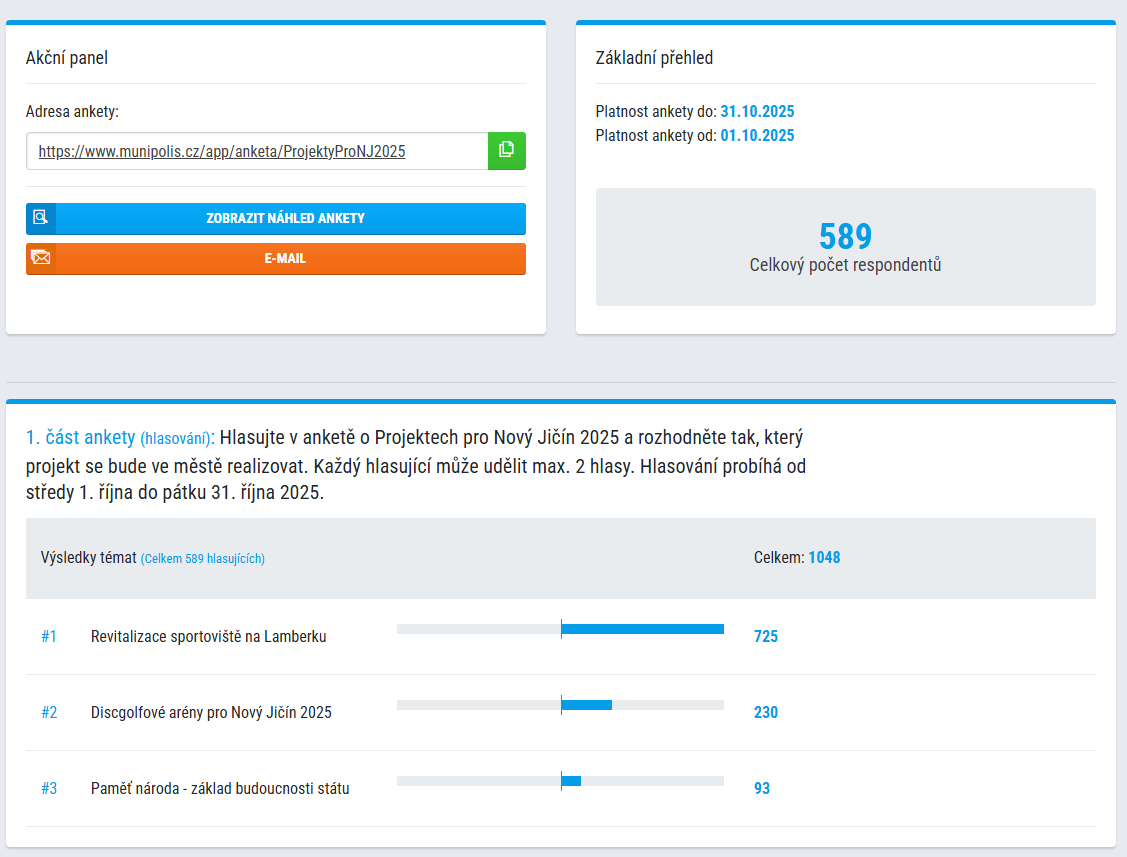The height and width of the screenshot is (857, 1127).
Task: Open the munipolis.cz survey address link
Action: tap(222, 152)
